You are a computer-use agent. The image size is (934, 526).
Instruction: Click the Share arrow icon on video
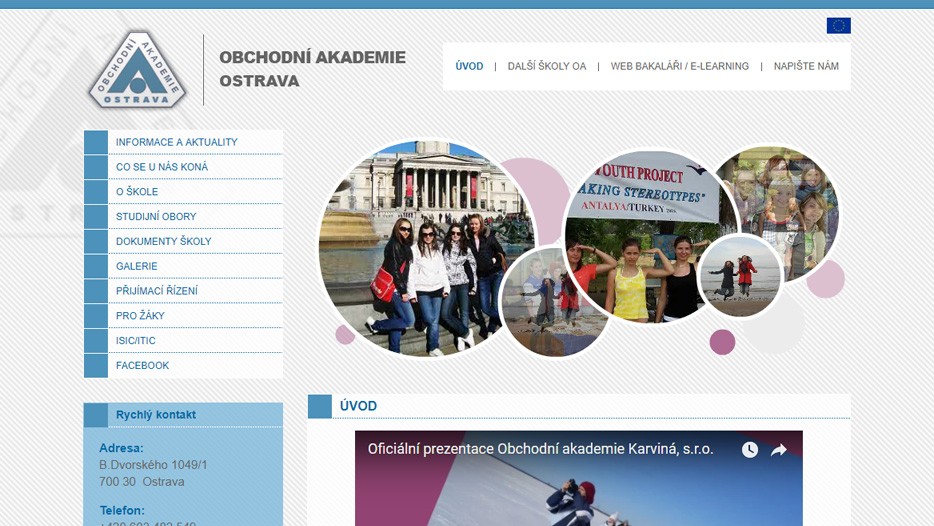[779, 450]
